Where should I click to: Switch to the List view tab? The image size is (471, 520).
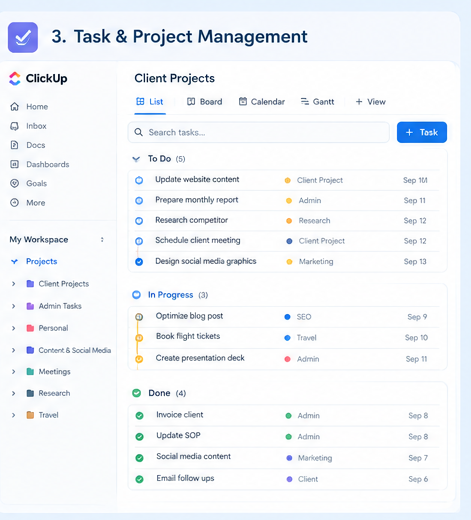150,102
